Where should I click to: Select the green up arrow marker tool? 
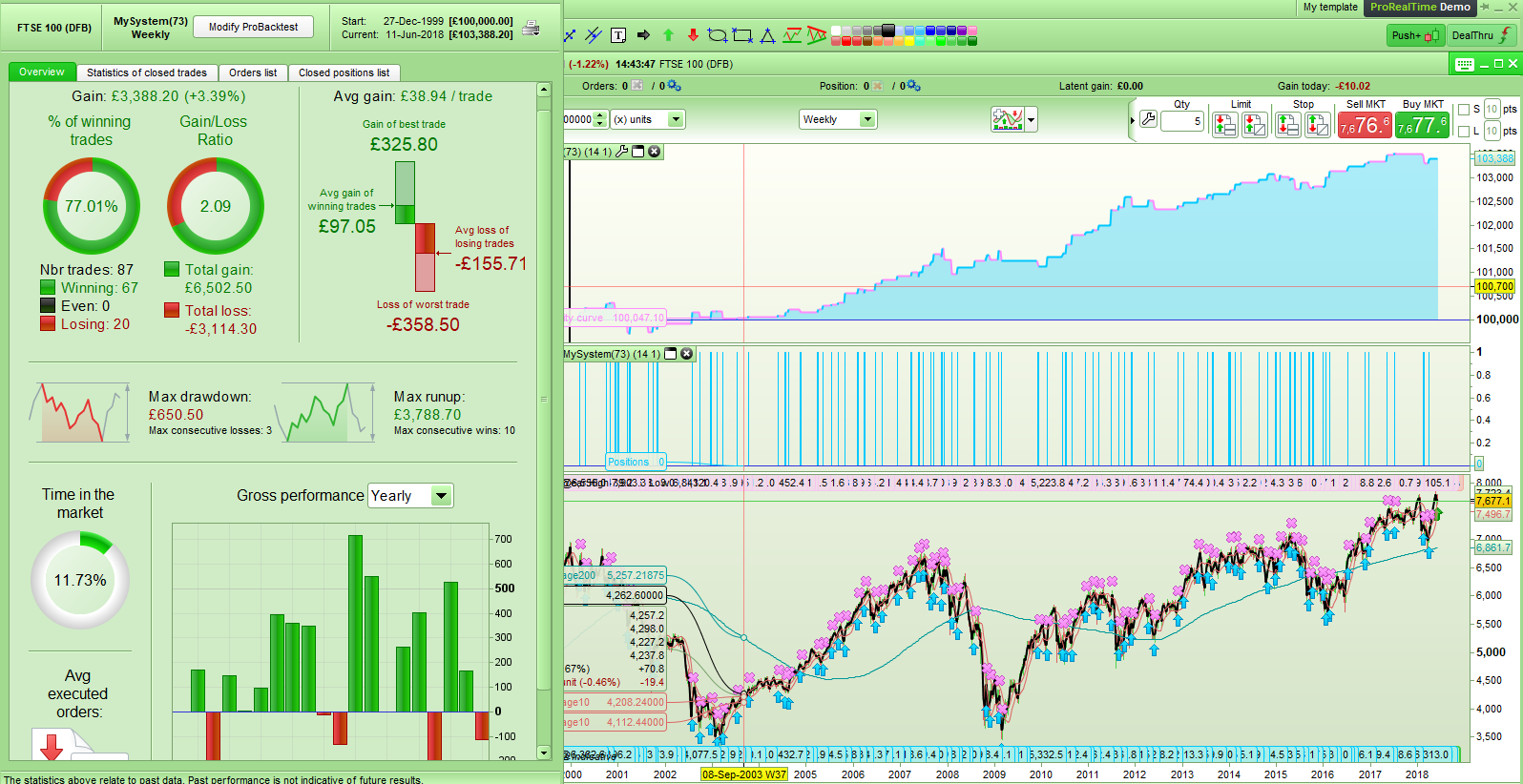pyautogui.click(x=668, y=35)
